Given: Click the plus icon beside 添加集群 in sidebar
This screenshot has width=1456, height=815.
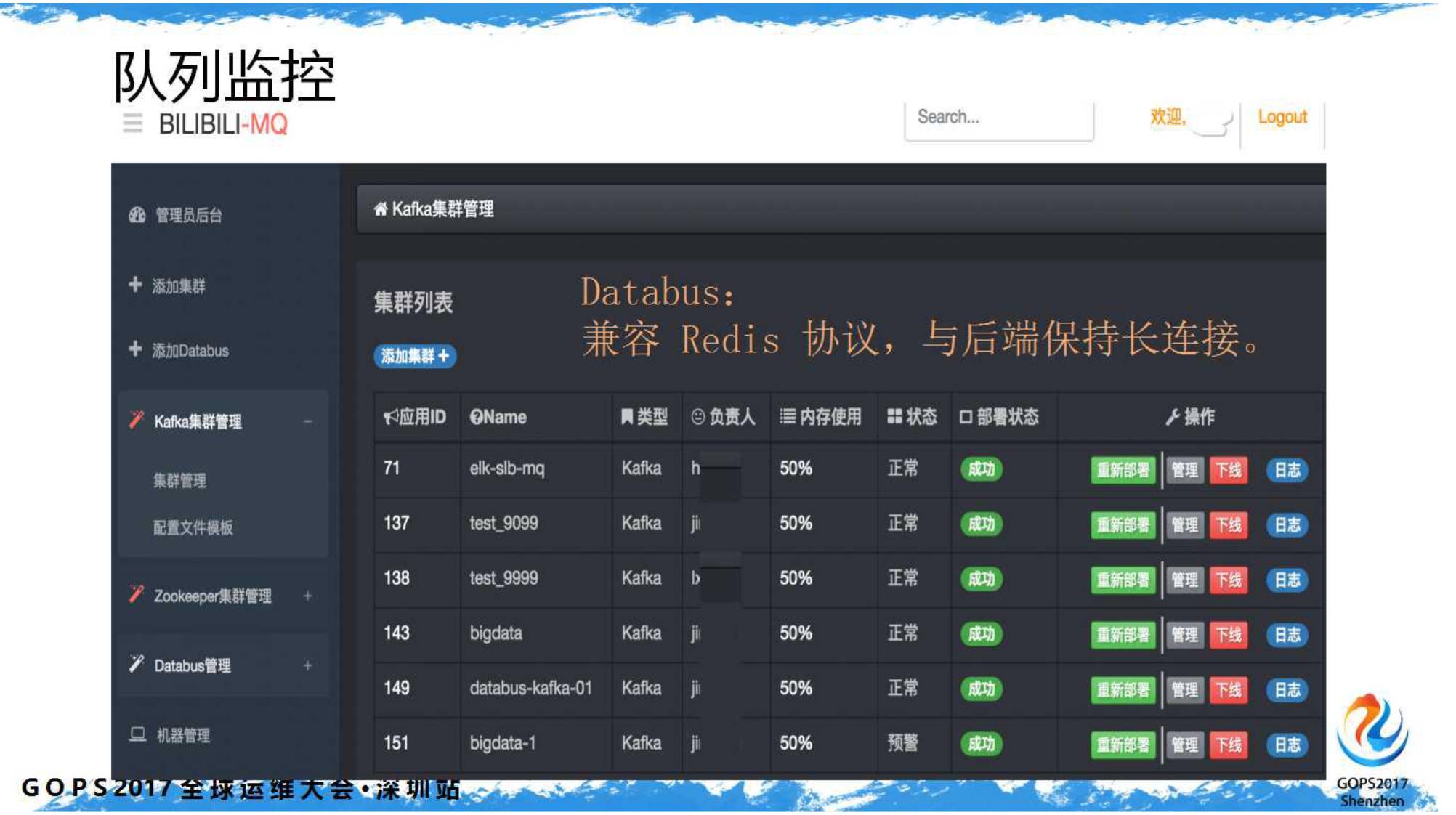Looking at the screenshot, I should [x=135, y=284].
